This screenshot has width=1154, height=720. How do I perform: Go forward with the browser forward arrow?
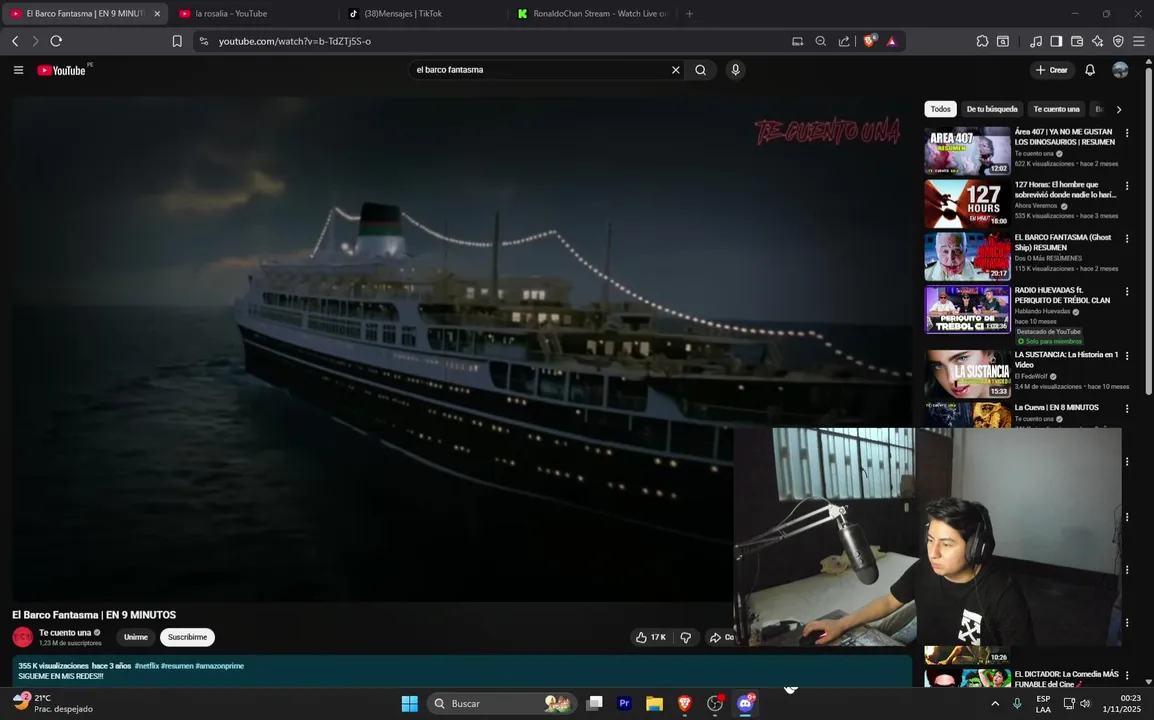(35, 41)
